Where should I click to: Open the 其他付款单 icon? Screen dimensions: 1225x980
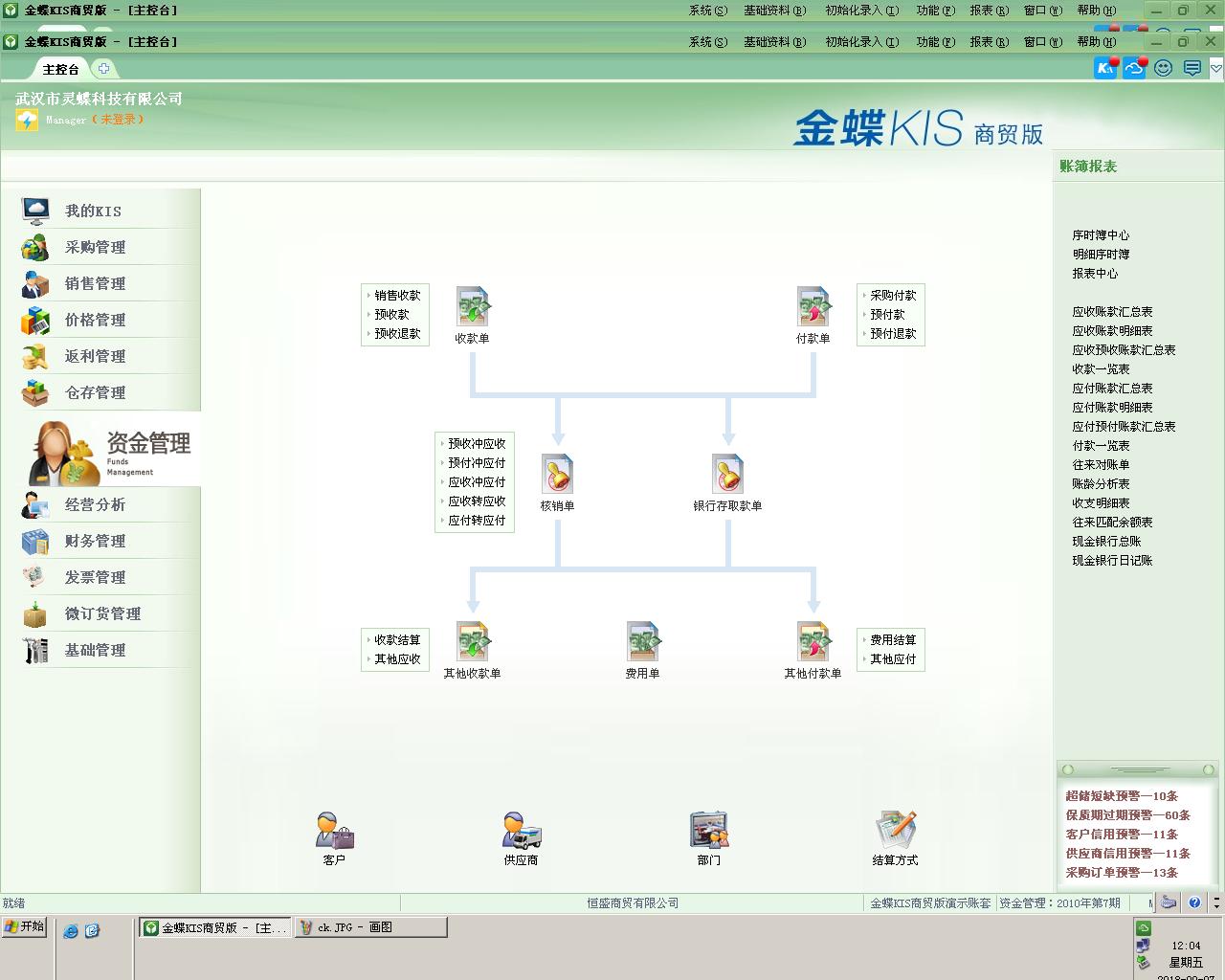(x=813, y=642)
